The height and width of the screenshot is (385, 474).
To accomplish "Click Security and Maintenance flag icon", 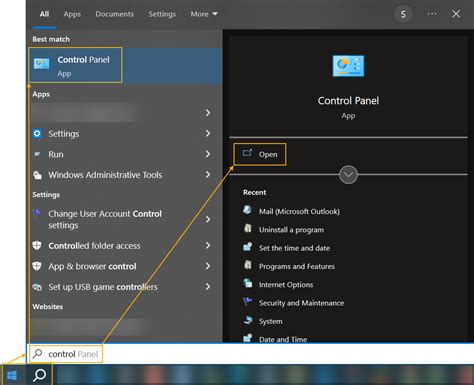I will click(248, 301).
